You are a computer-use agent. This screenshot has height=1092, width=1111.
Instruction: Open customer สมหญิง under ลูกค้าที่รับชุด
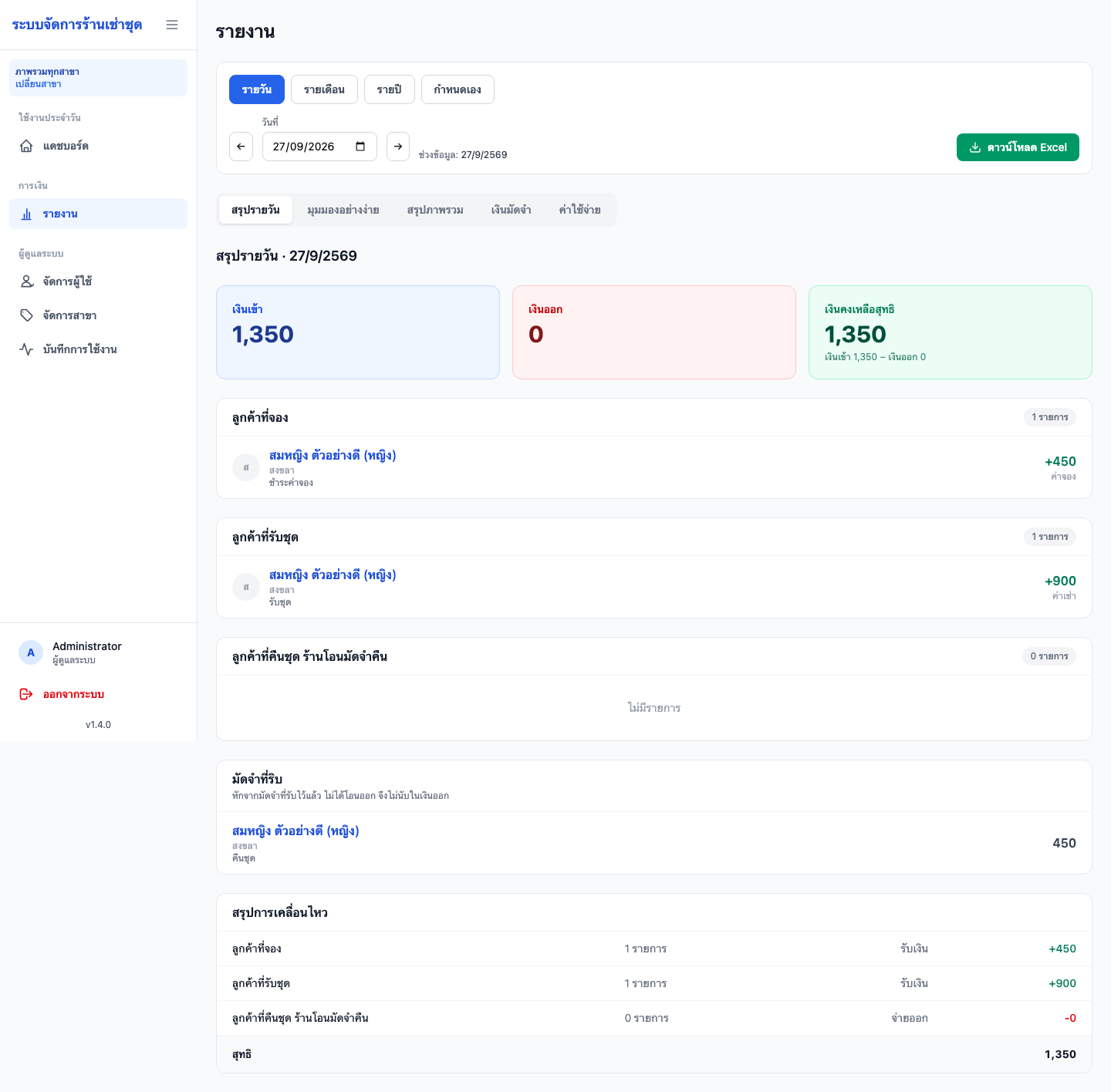tap(333, 575)
